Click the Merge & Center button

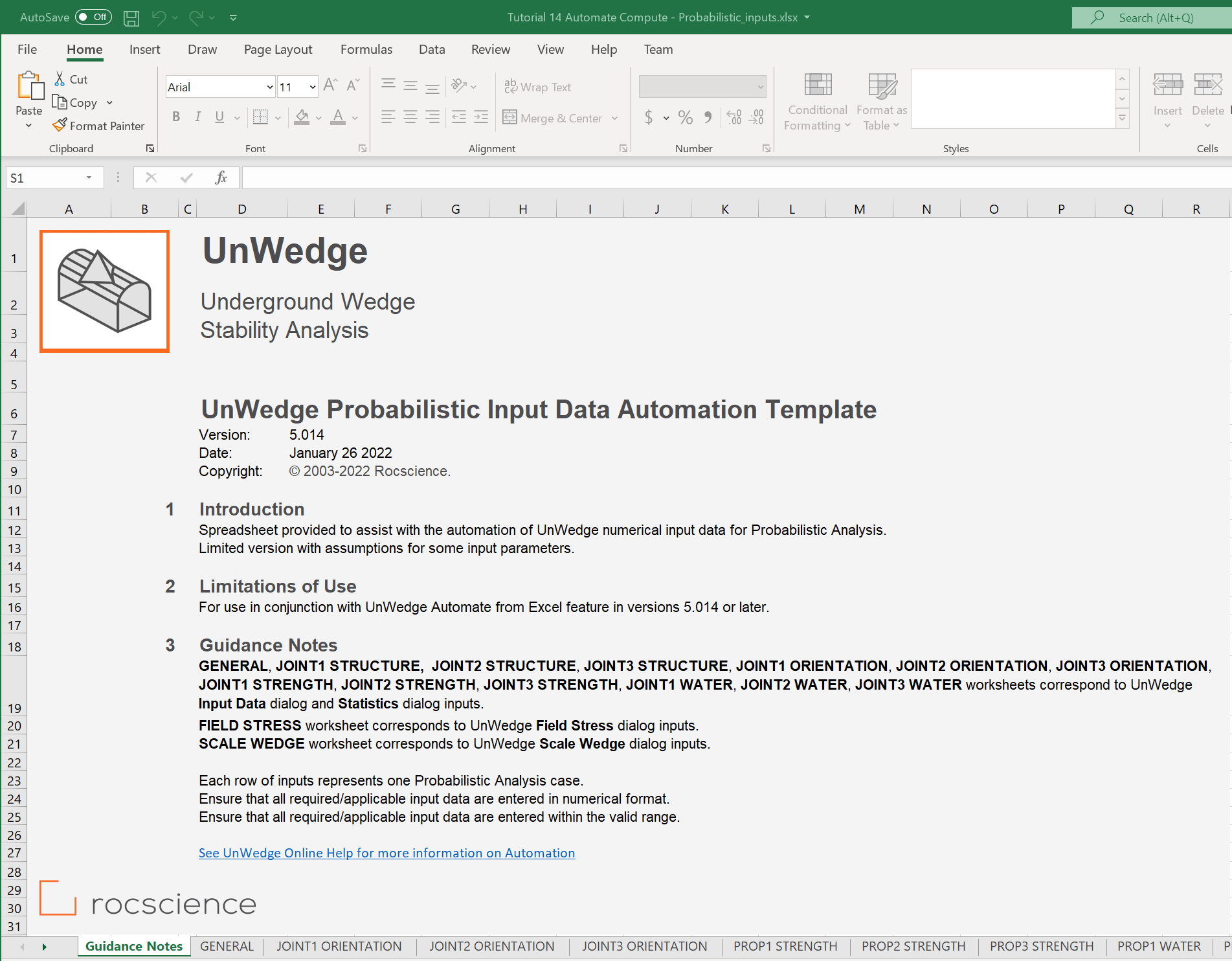554,118
